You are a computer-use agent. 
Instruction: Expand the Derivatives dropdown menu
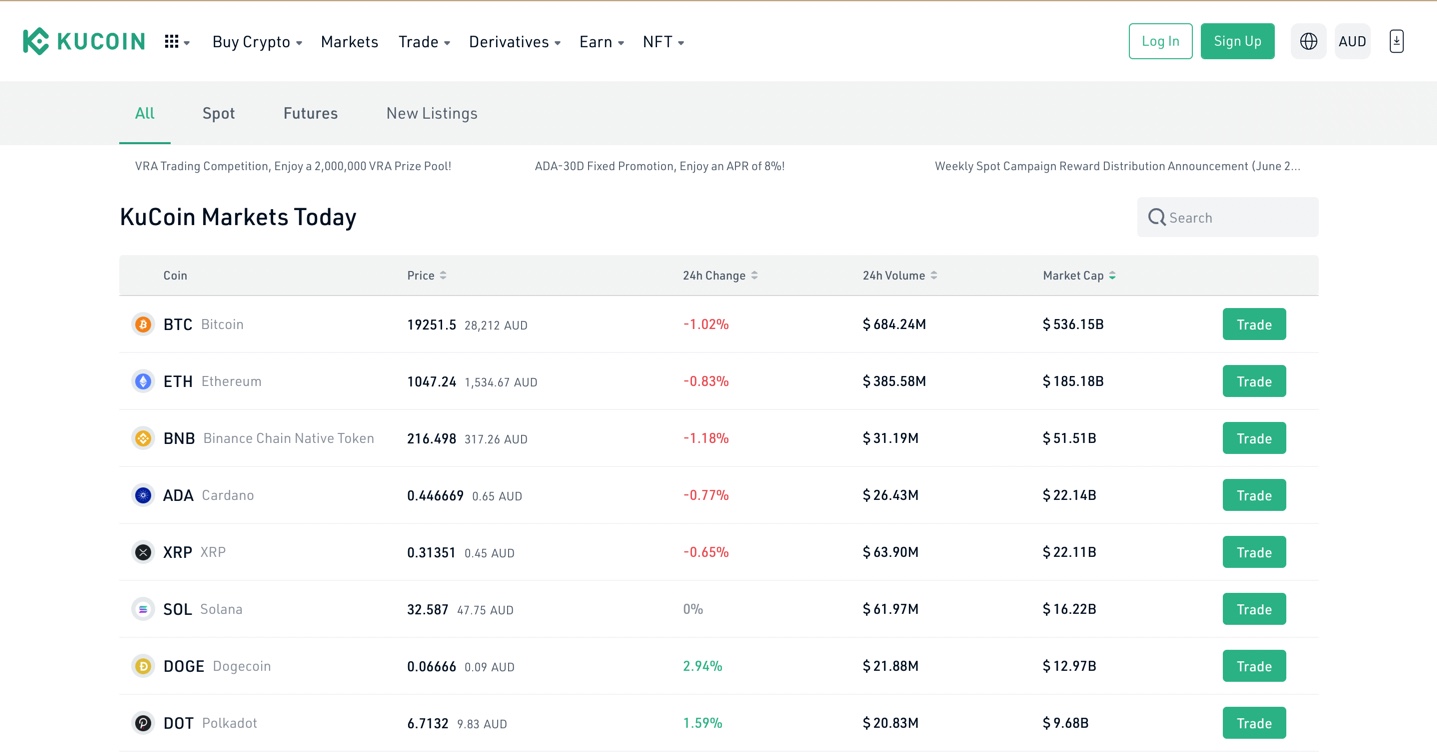point(514,42)
